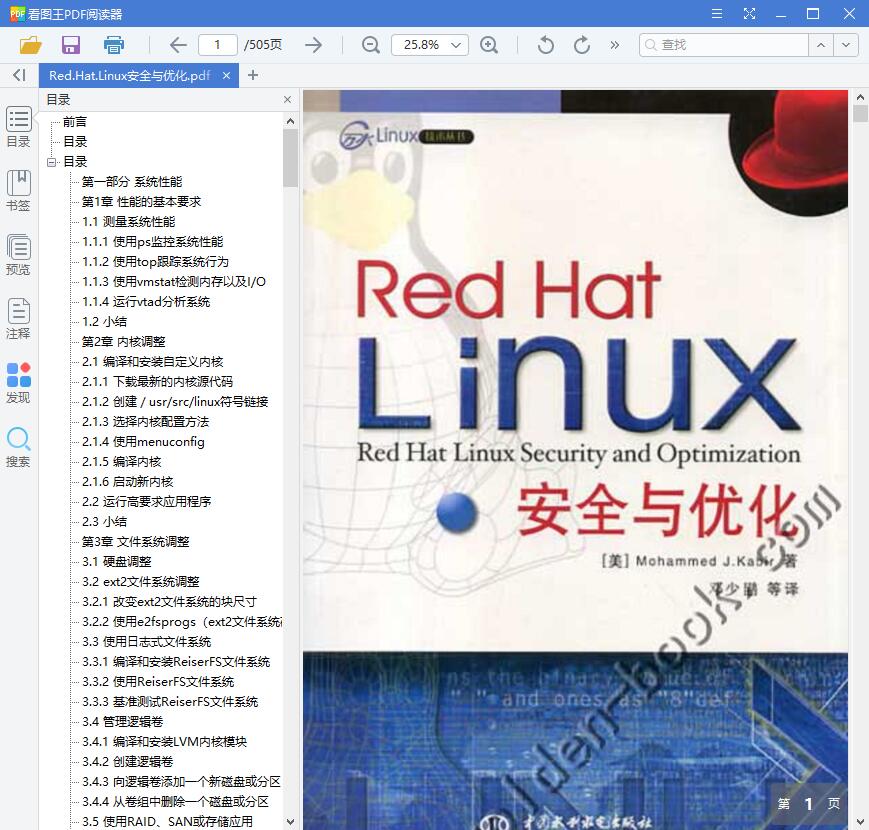Go to 3.4.2 创建逻辑卷
The height and width of the screenshot is (830, 869).
pyautogui.click(x=127, y=761)
